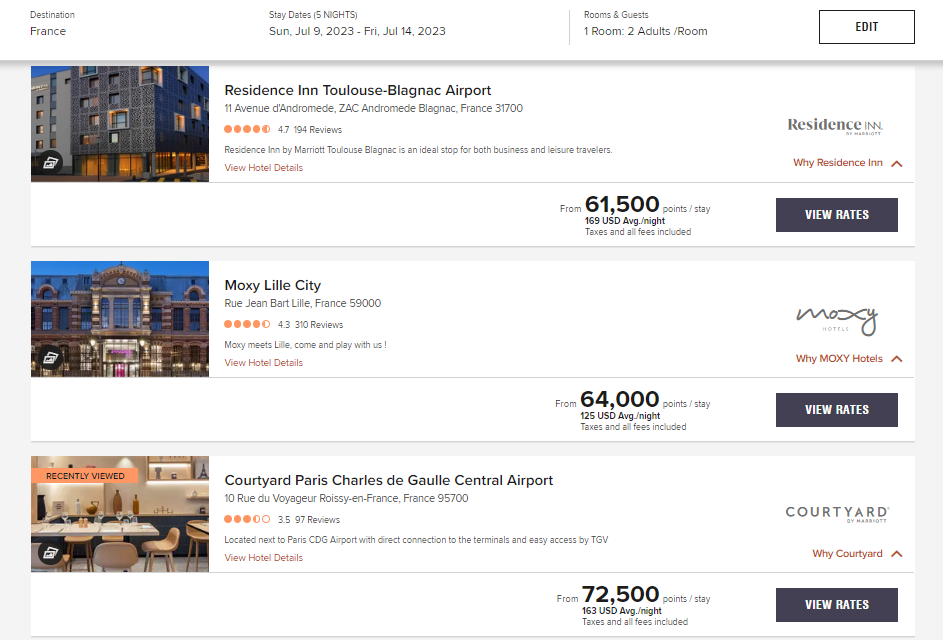Click the Moxy Hotels brand logo
The width and height of the screenshot is (943, 640).
coord(837,321)
